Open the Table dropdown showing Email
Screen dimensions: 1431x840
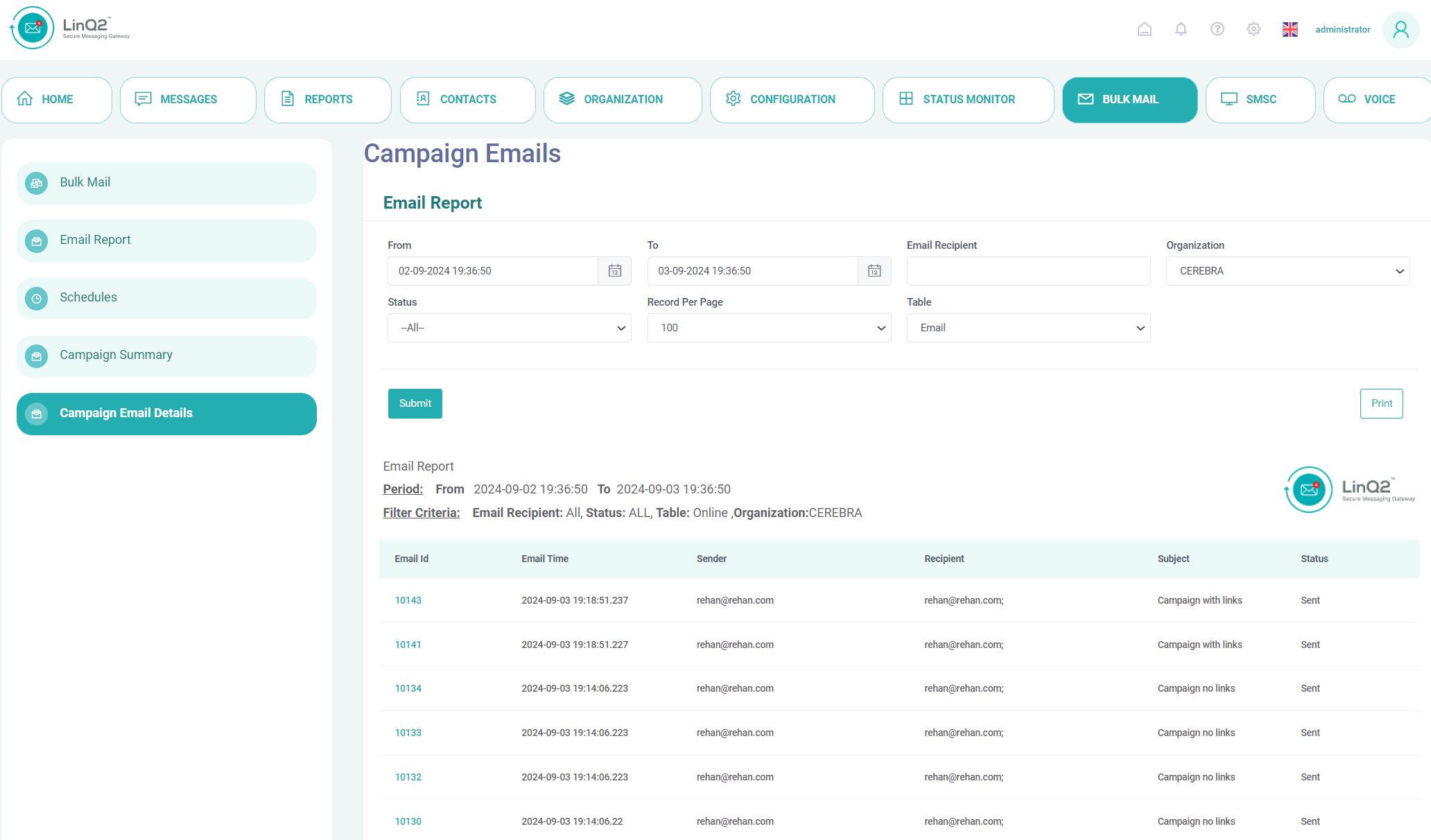point(1028,328)
